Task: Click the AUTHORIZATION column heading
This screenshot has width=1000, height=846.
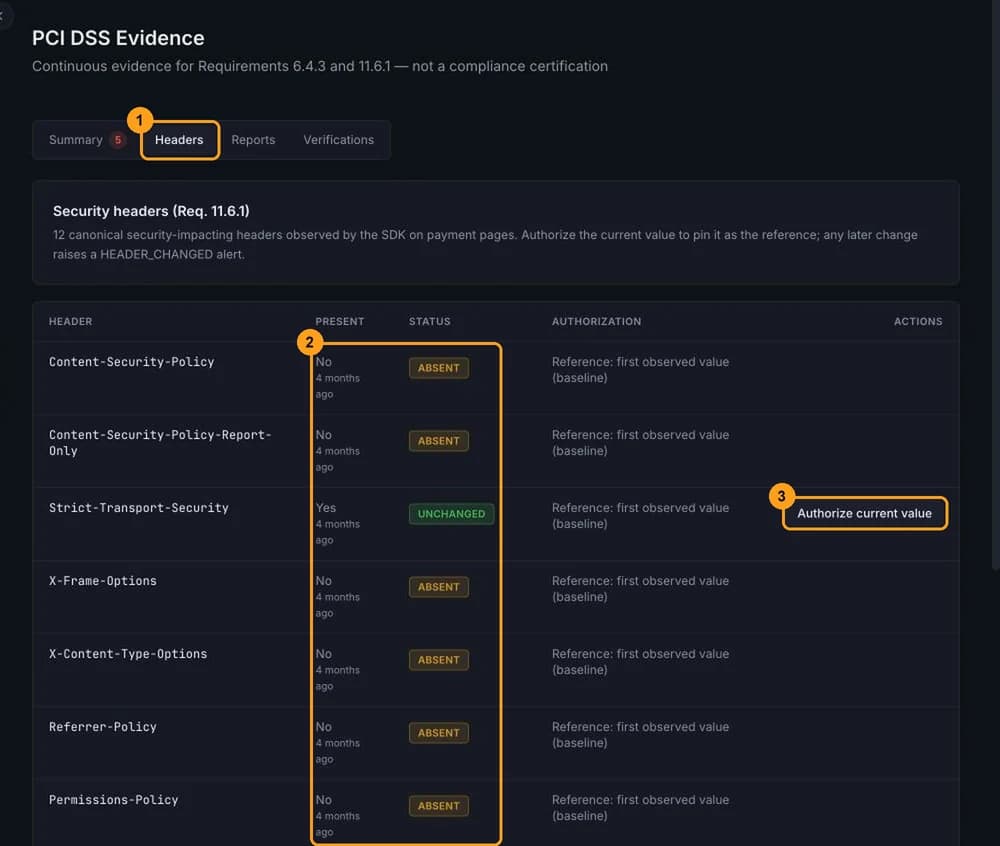Action: click(x=596, y=321)
